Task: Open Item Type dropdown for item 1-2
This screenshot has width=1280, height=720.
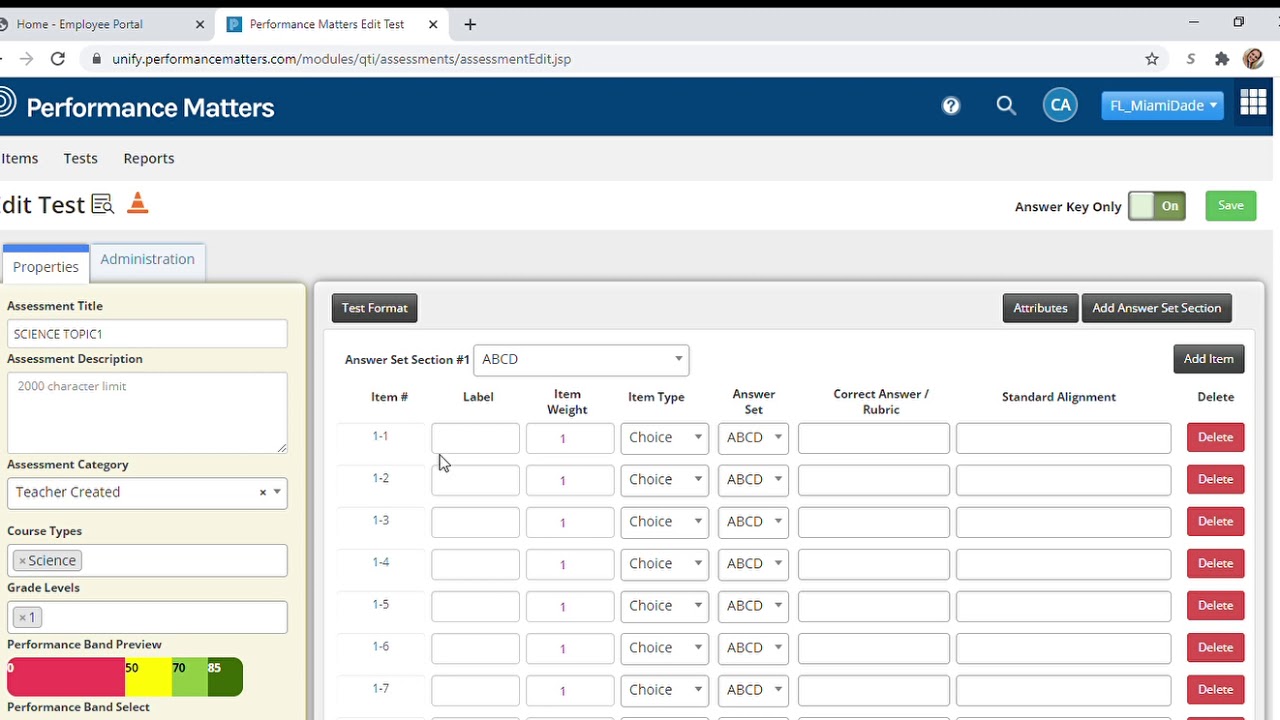Action: tap(664, 479)
